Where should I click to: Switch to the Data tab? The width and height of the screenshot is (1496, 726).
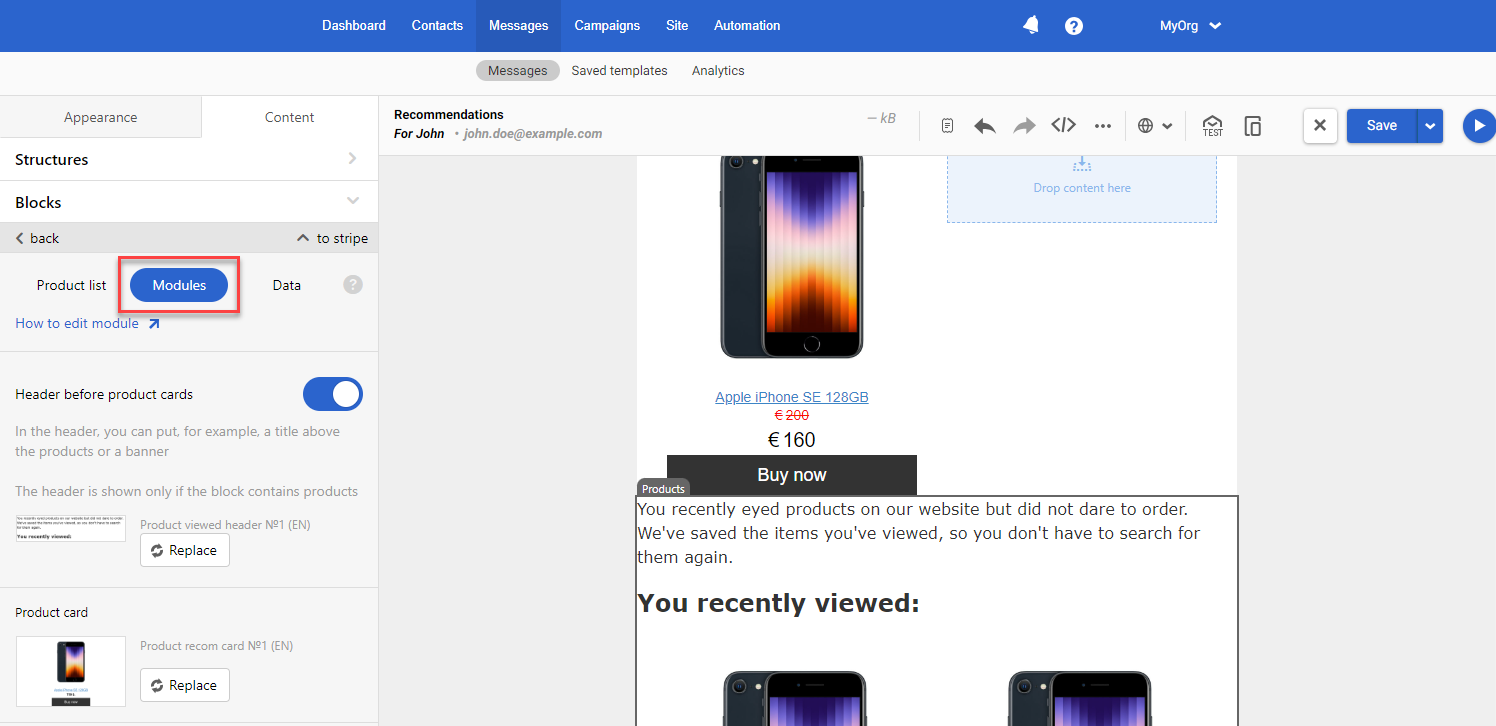coord(287,285)
